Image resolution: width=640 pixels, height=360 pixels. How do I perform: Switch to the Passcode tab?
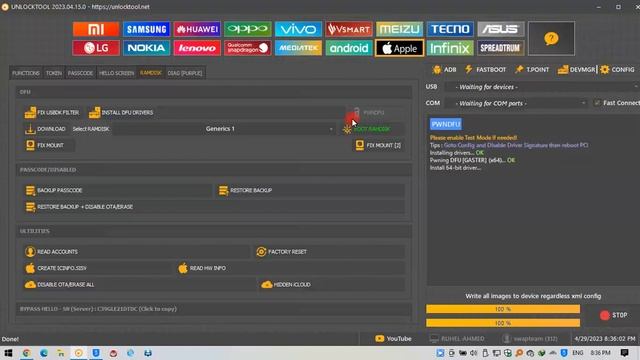(x=80, y=73)
